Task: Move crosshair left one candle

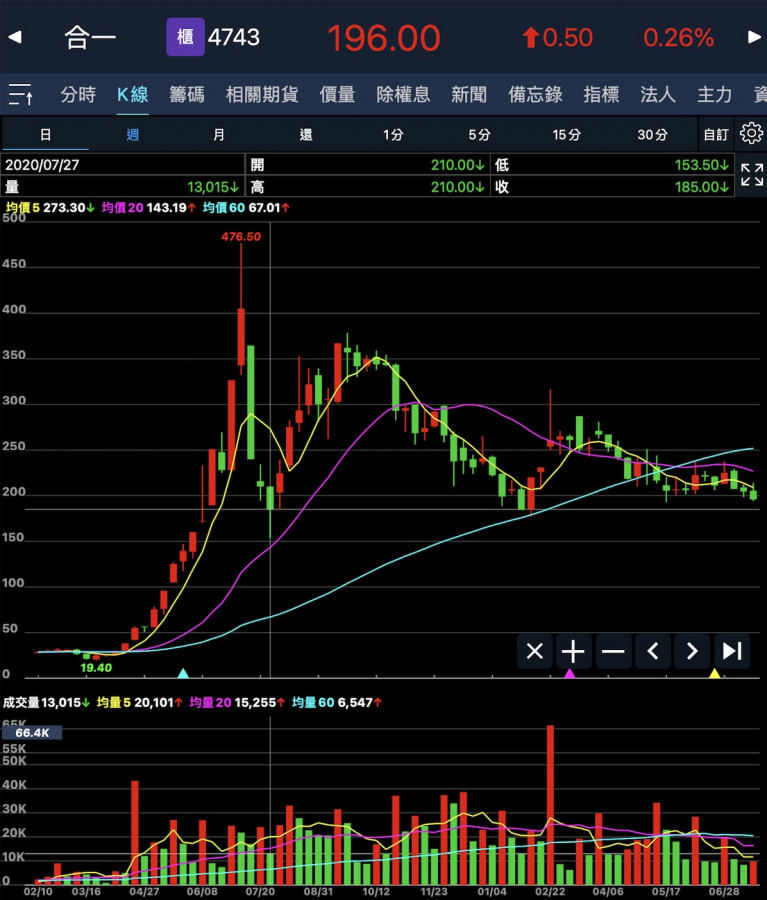Action: pyautogui.click(x=653, y=652)
